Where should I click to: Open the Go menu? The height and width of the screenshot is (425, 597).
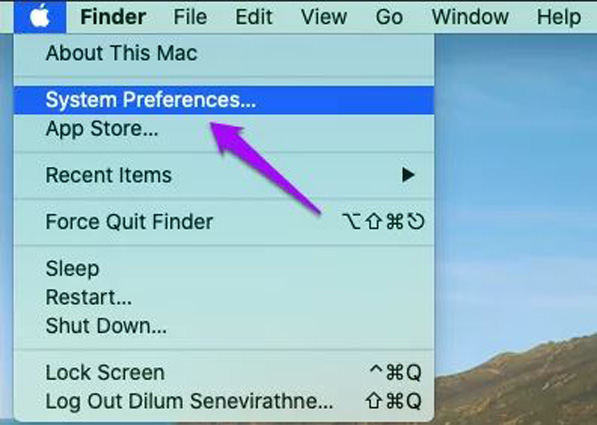click(x=389, y=17)
